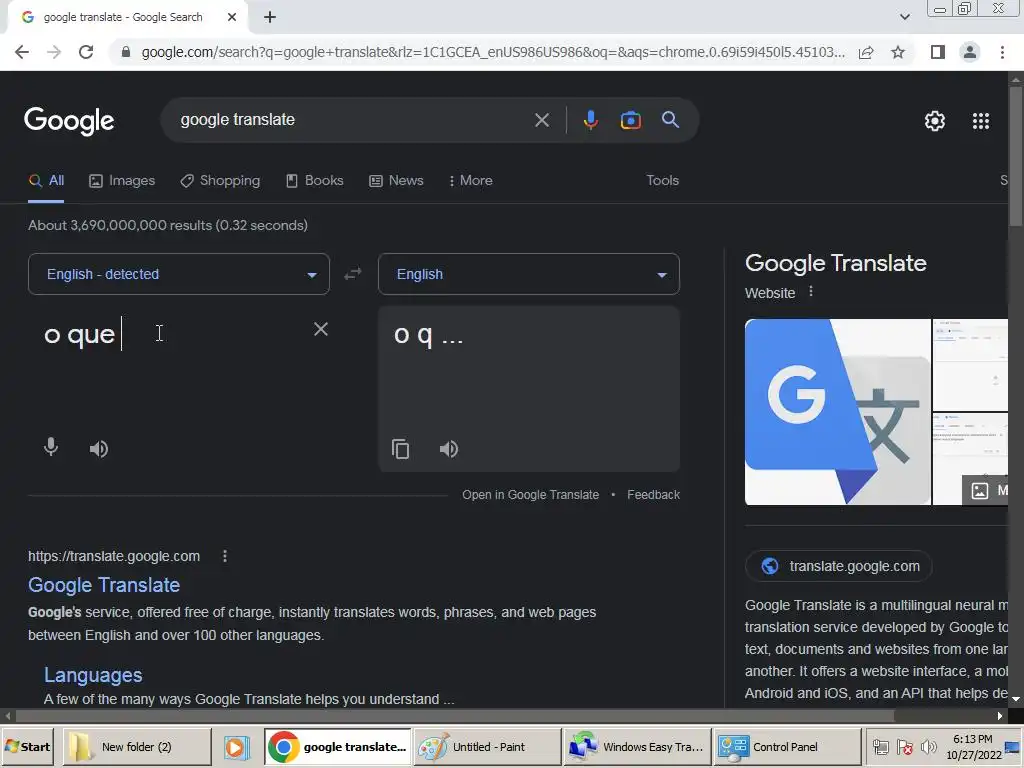Viewport: 1024px width, 768px height.
Task: Open options for translate.google.com result
Action: [225, 556]
